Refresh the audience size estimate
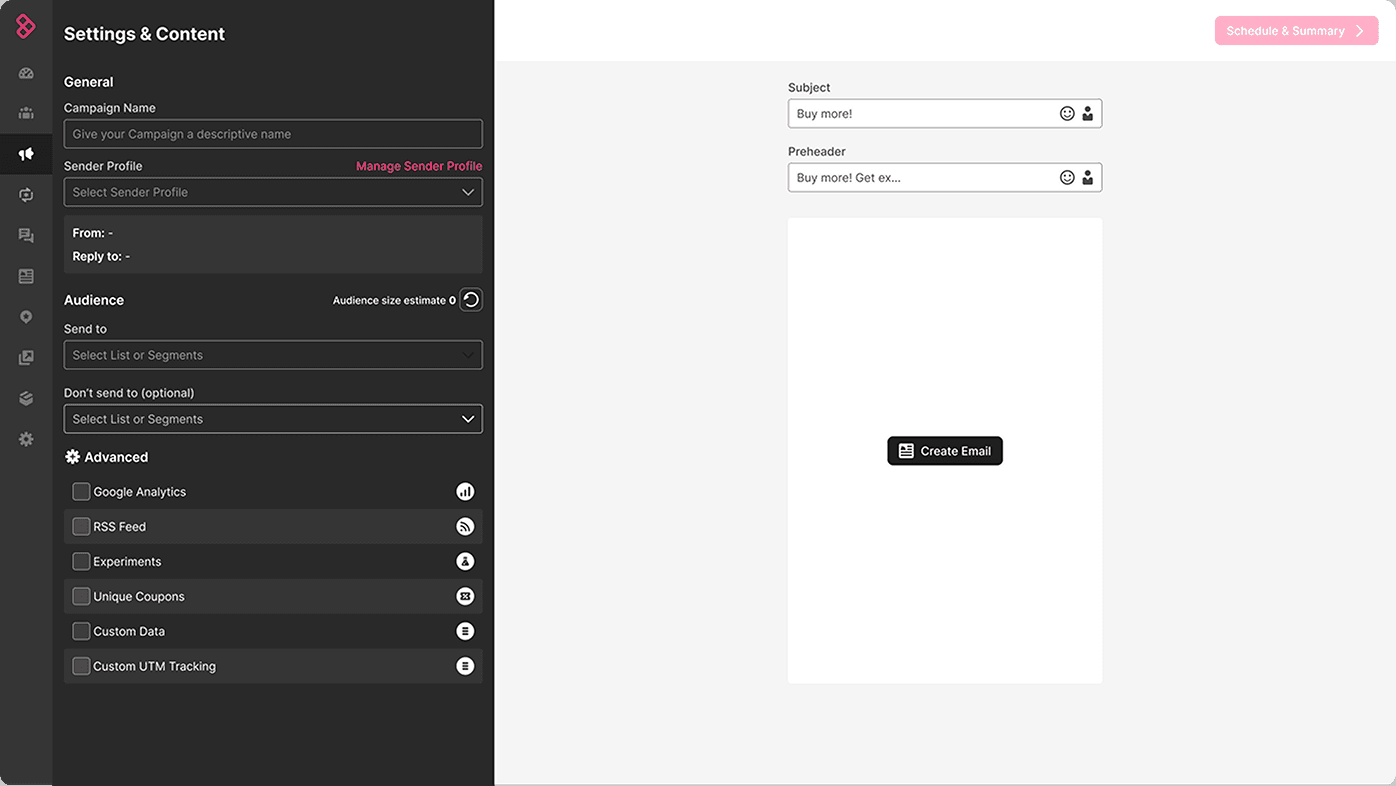Screen dimensions: 1396x786 pyautogui.click(x=471, y=300)
